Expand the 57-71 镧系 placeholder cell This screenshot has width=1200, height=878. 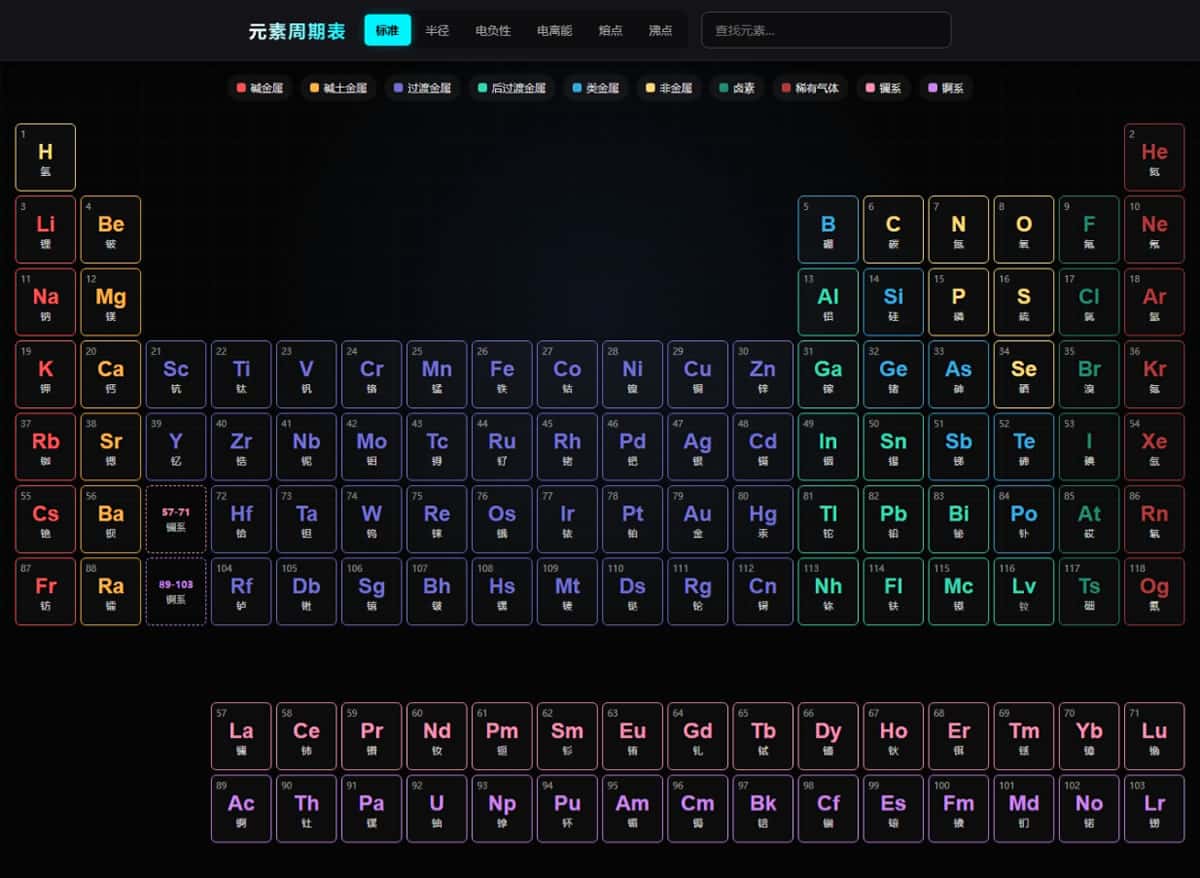[x=176, y=518]
